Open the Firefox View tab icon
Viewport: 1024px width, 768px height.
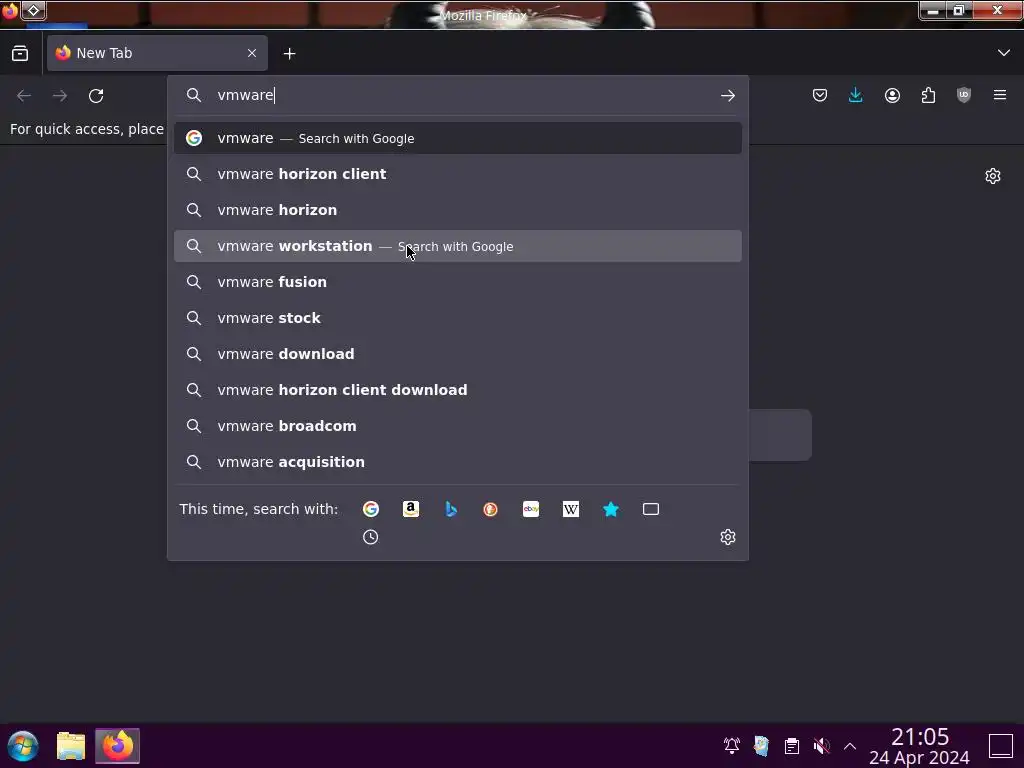point(20,54)
